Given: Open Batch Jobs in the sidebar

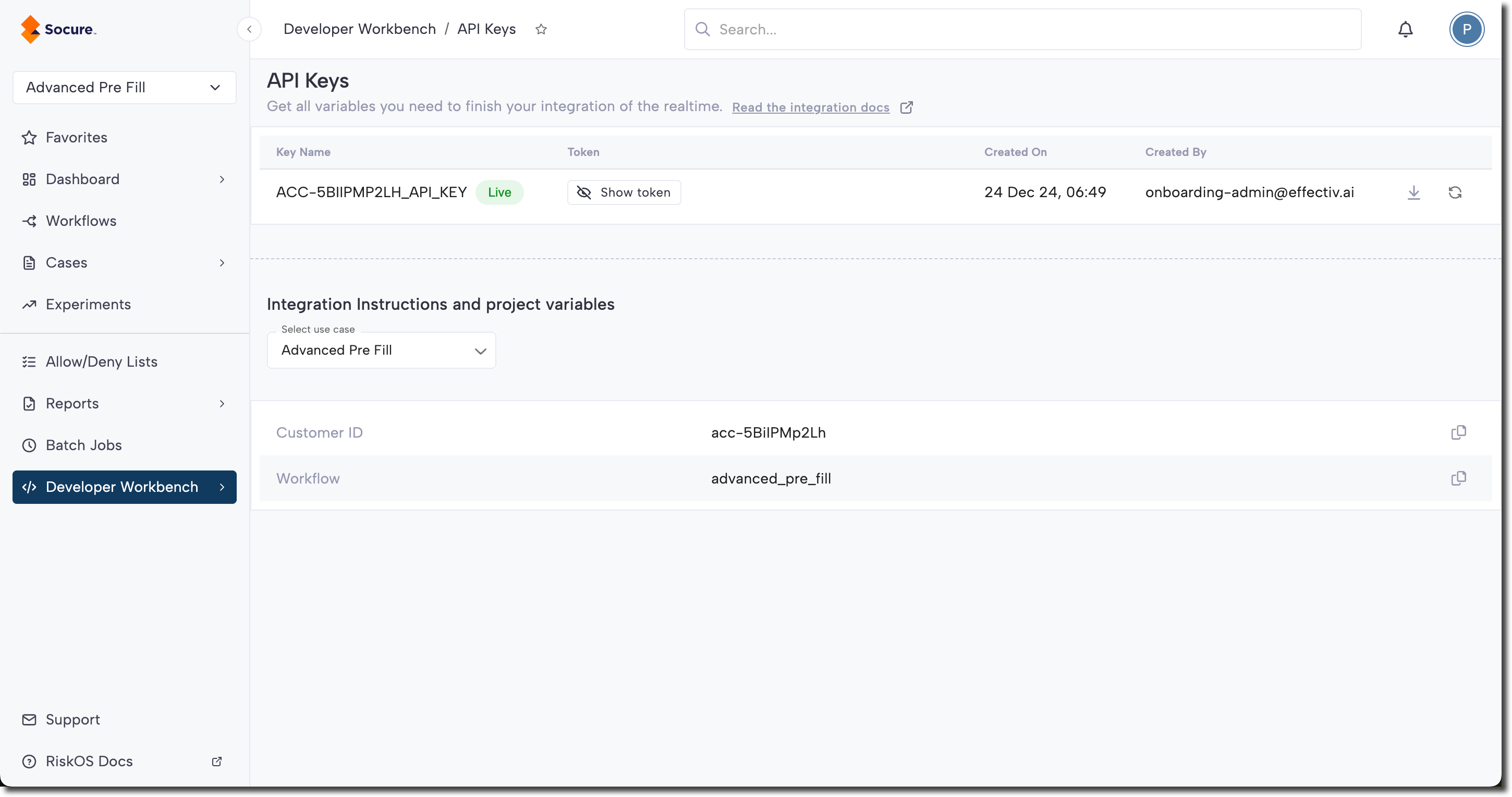Looking at the screenshot, I should [x=84, y=445].
